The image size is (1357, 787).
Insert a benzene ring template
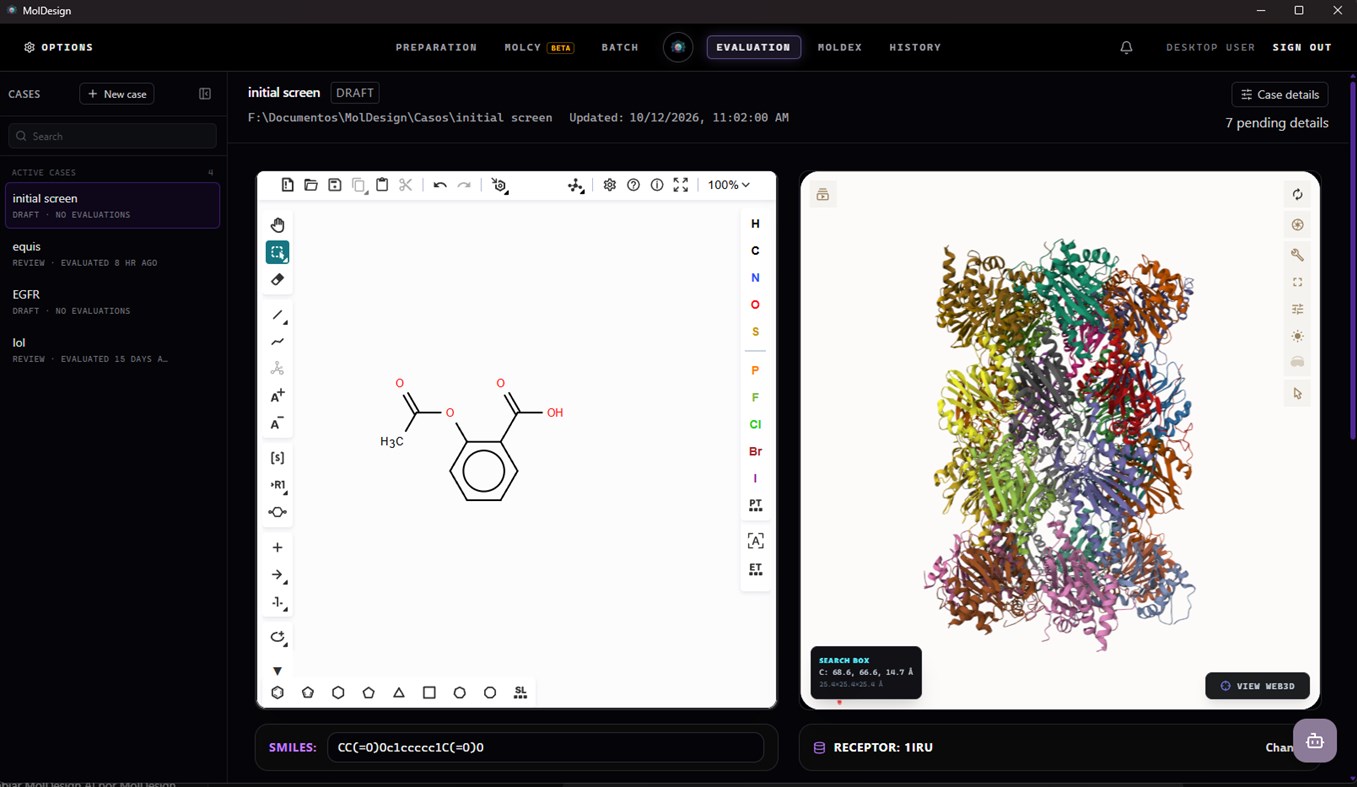coord(277,692)
